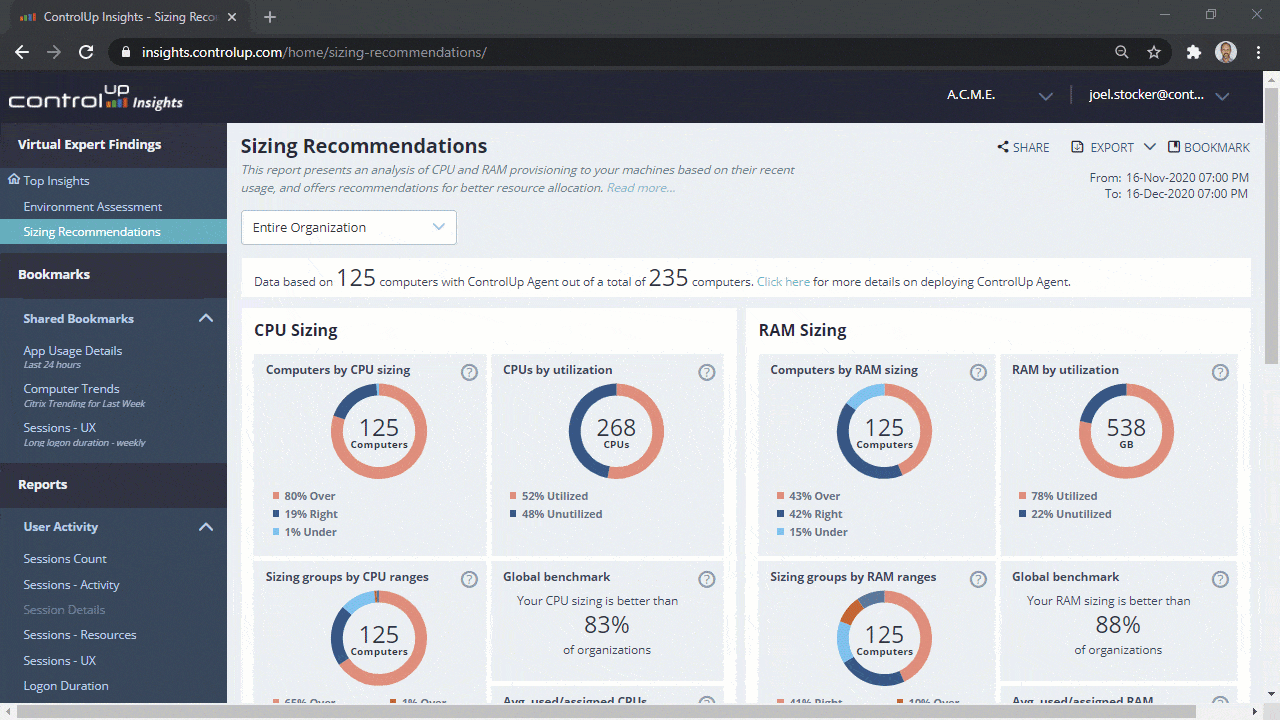This screenshot has width=1280, height=720.
Task: Click the ControlUp Insights logo
Action: (x=96, y=98)
